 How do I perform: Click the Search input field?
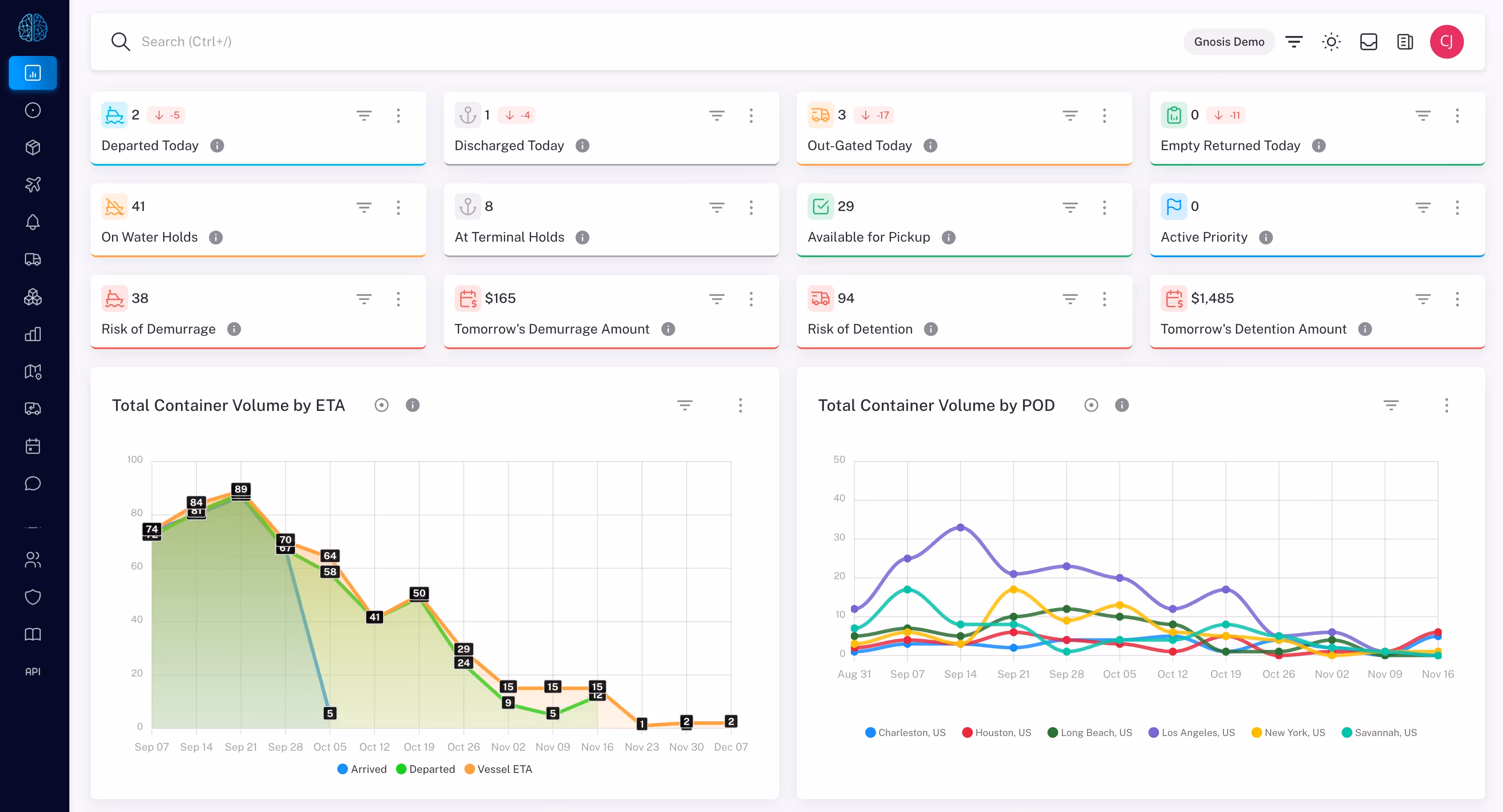click(x=187, y=42)
